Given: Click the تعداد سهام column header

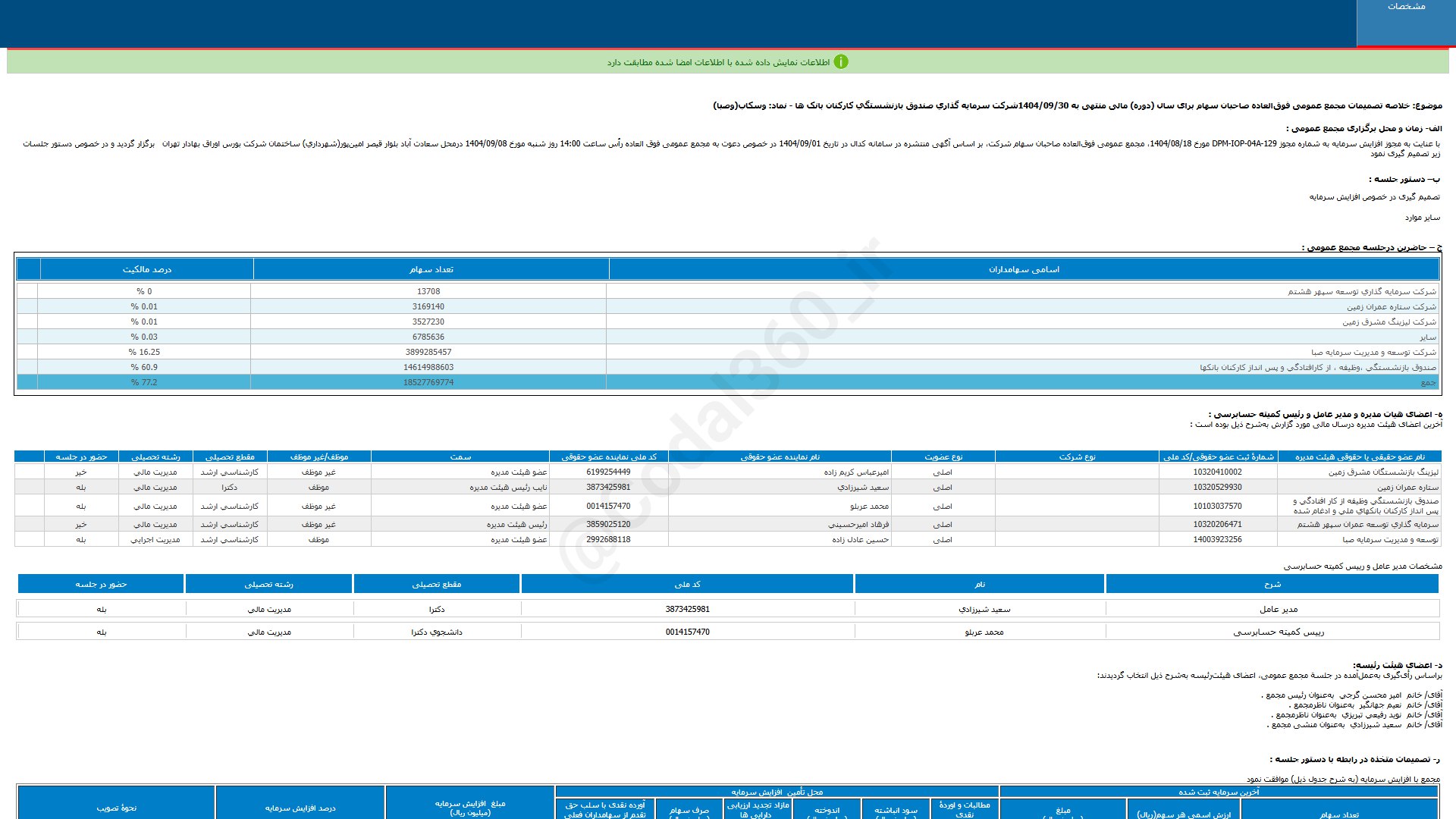Looking at the screenshot, I should (431, 269).
